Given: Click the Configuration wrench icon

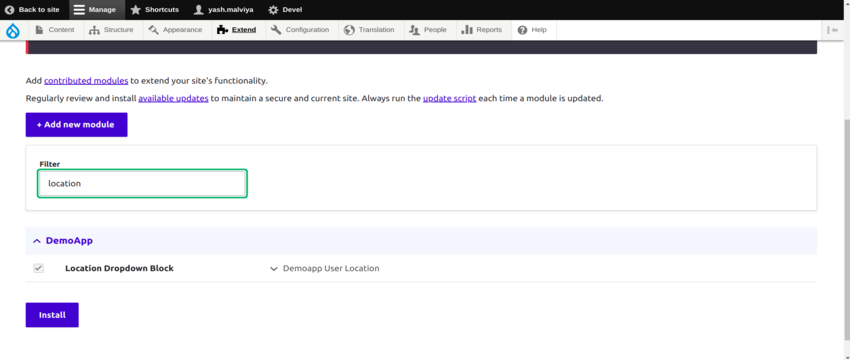Looking at the screenshot, I should pyautogui.click(x=276, y=30).
